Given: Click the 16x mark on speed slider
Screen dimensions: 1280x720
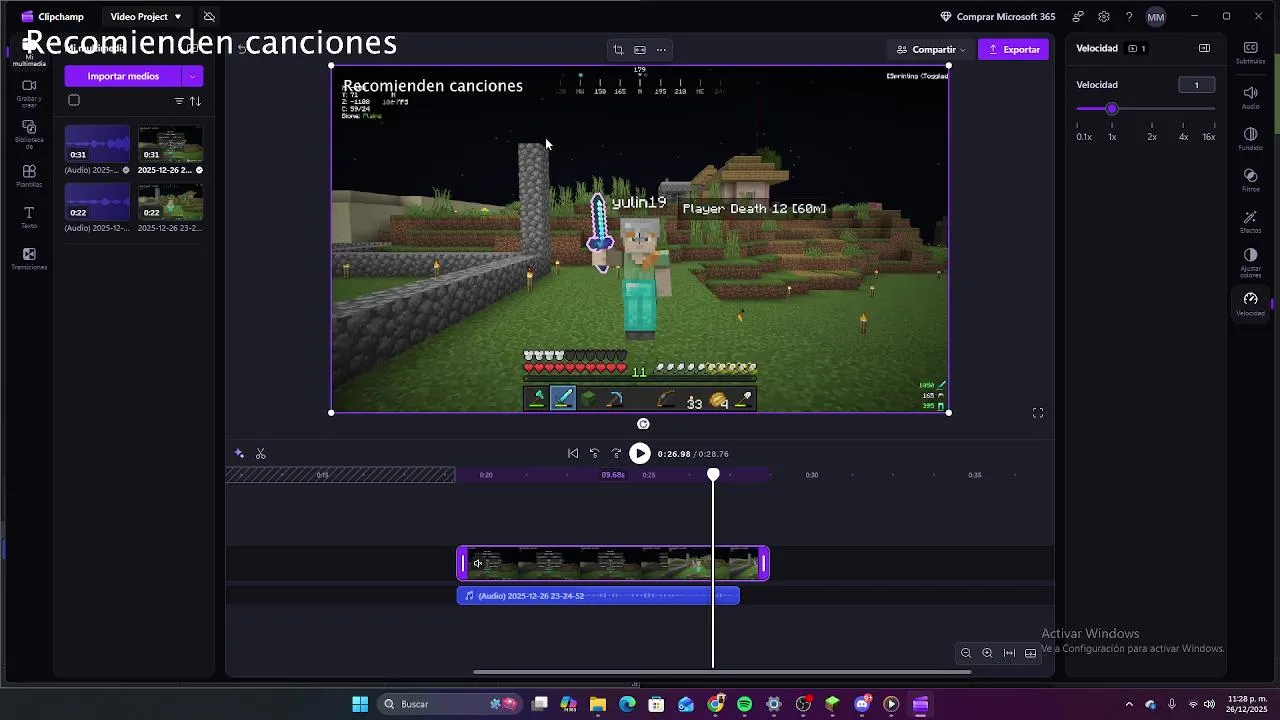Looking at the screenshot, I should point(1209,137).
